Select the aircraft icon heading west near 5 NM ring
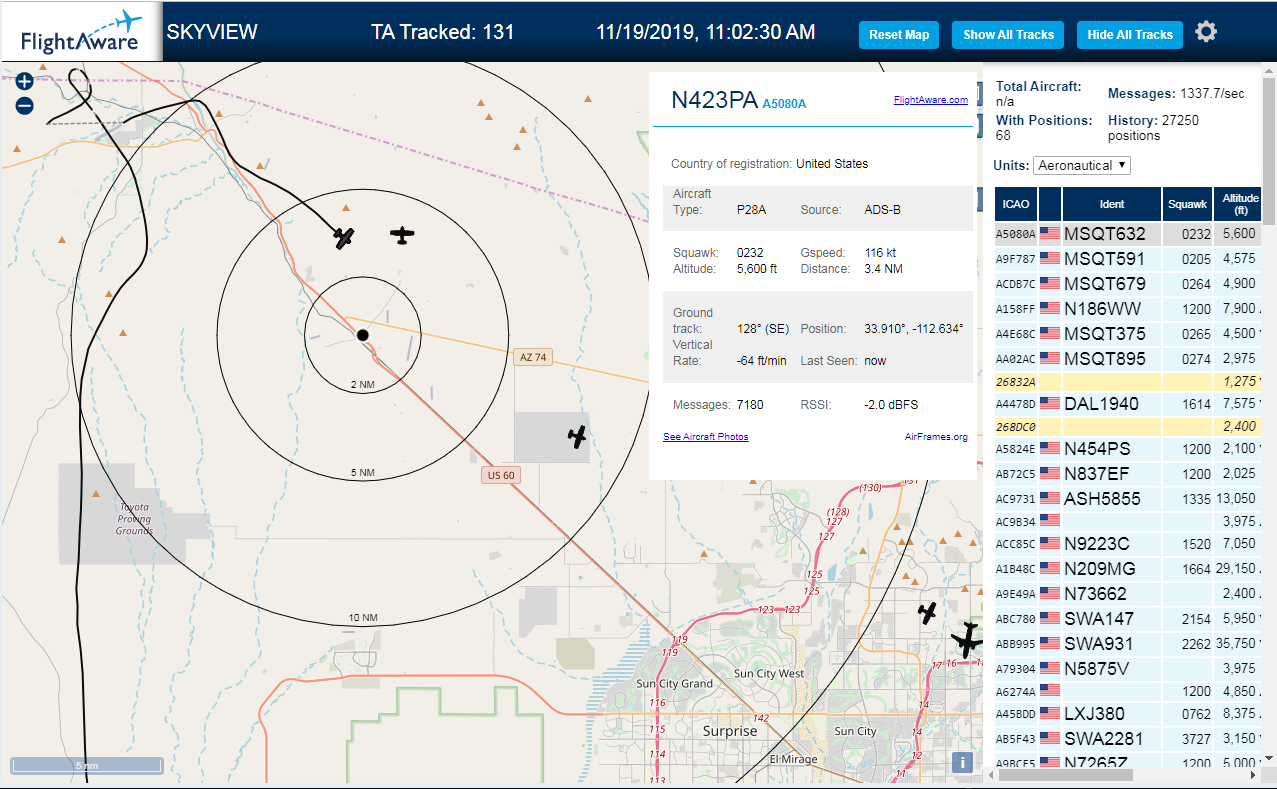 pyautogui.click(x=402, y=235)
